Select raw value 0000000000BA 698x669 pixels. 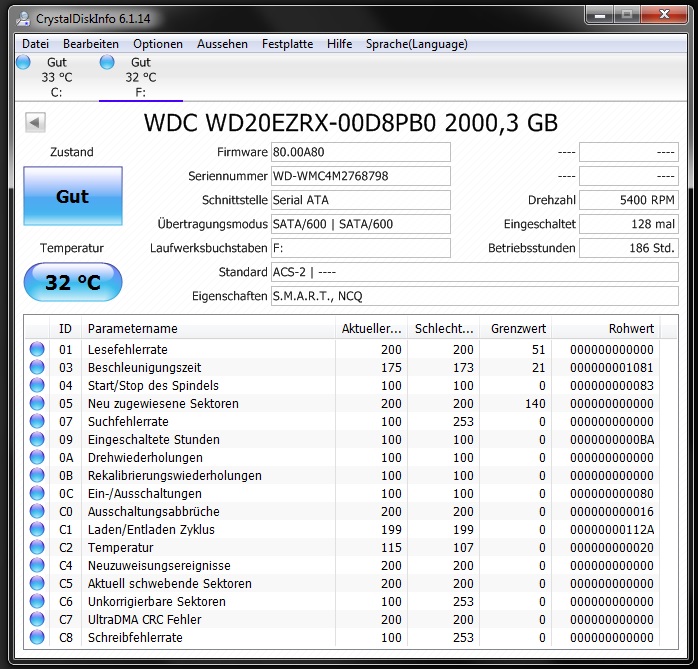coord(612,440)
